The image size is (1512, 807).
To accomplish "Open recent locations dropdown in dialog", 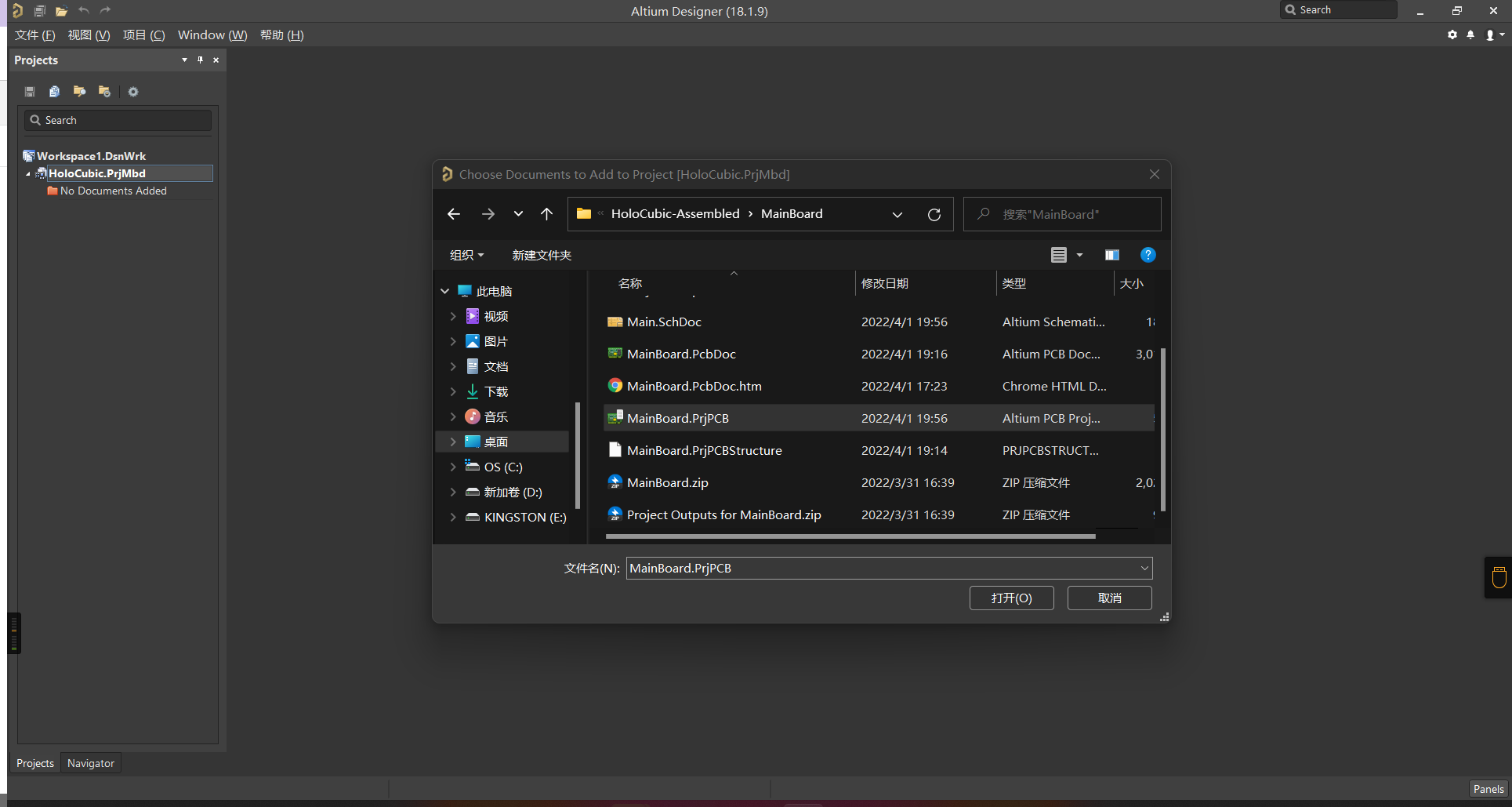I will 518,214.
